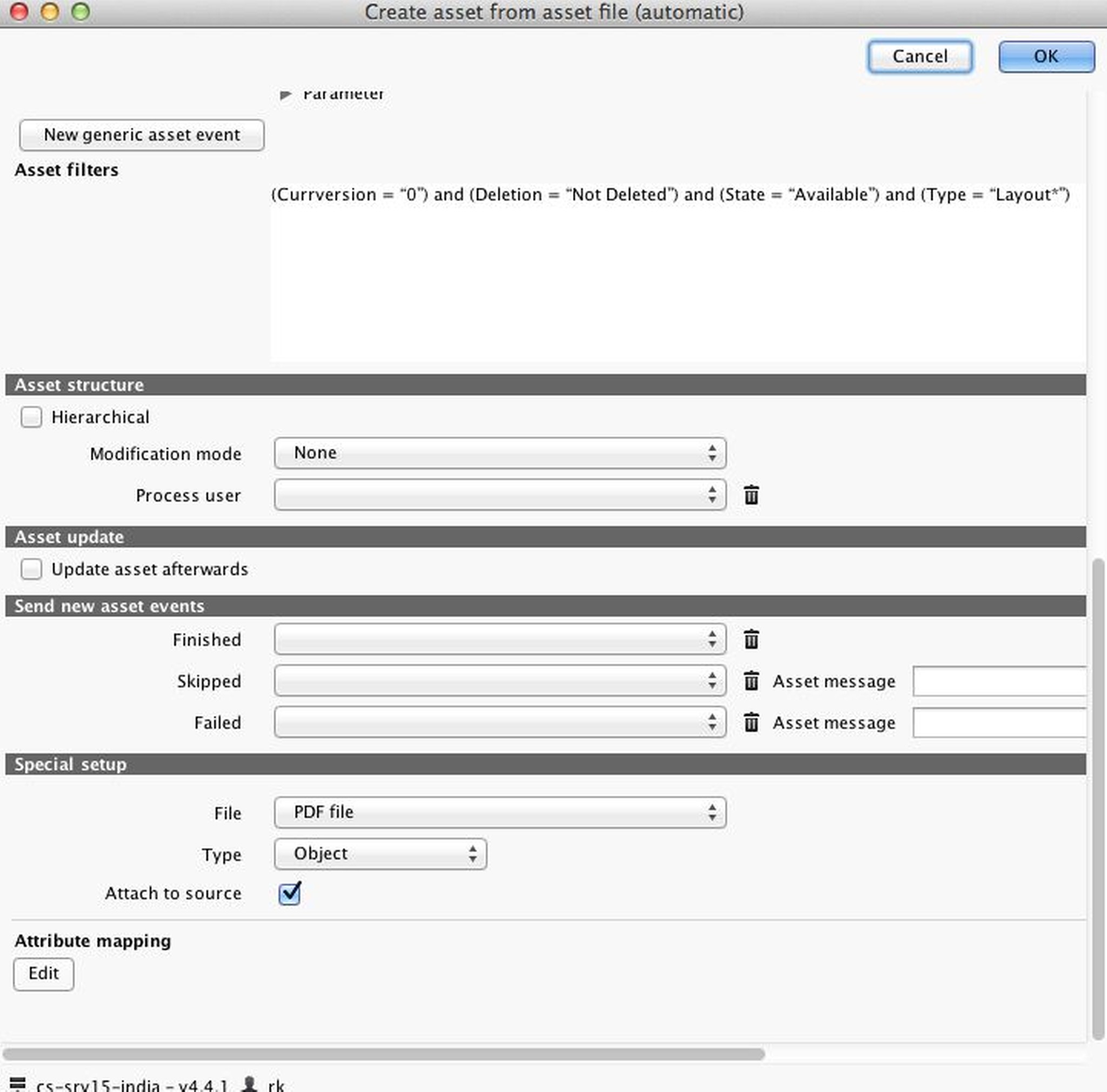Viewport: 1107px width, 1092px height.
Task: Click the user icon next to rk
Action: [249, 1082]
